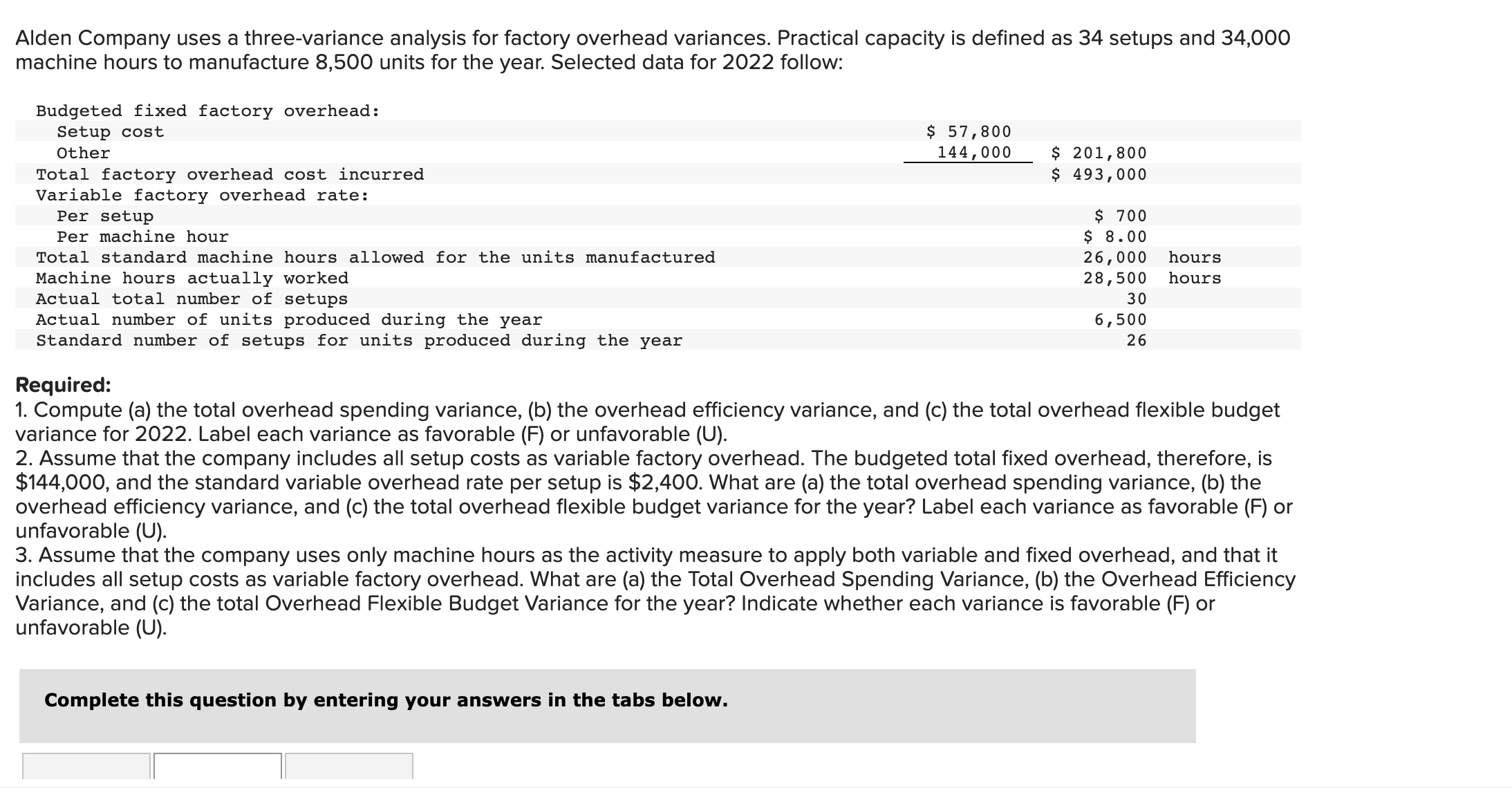Select the middle highlighted answer tab
The width and height of the screenshot is (1512, 788).
pos(216,767)
